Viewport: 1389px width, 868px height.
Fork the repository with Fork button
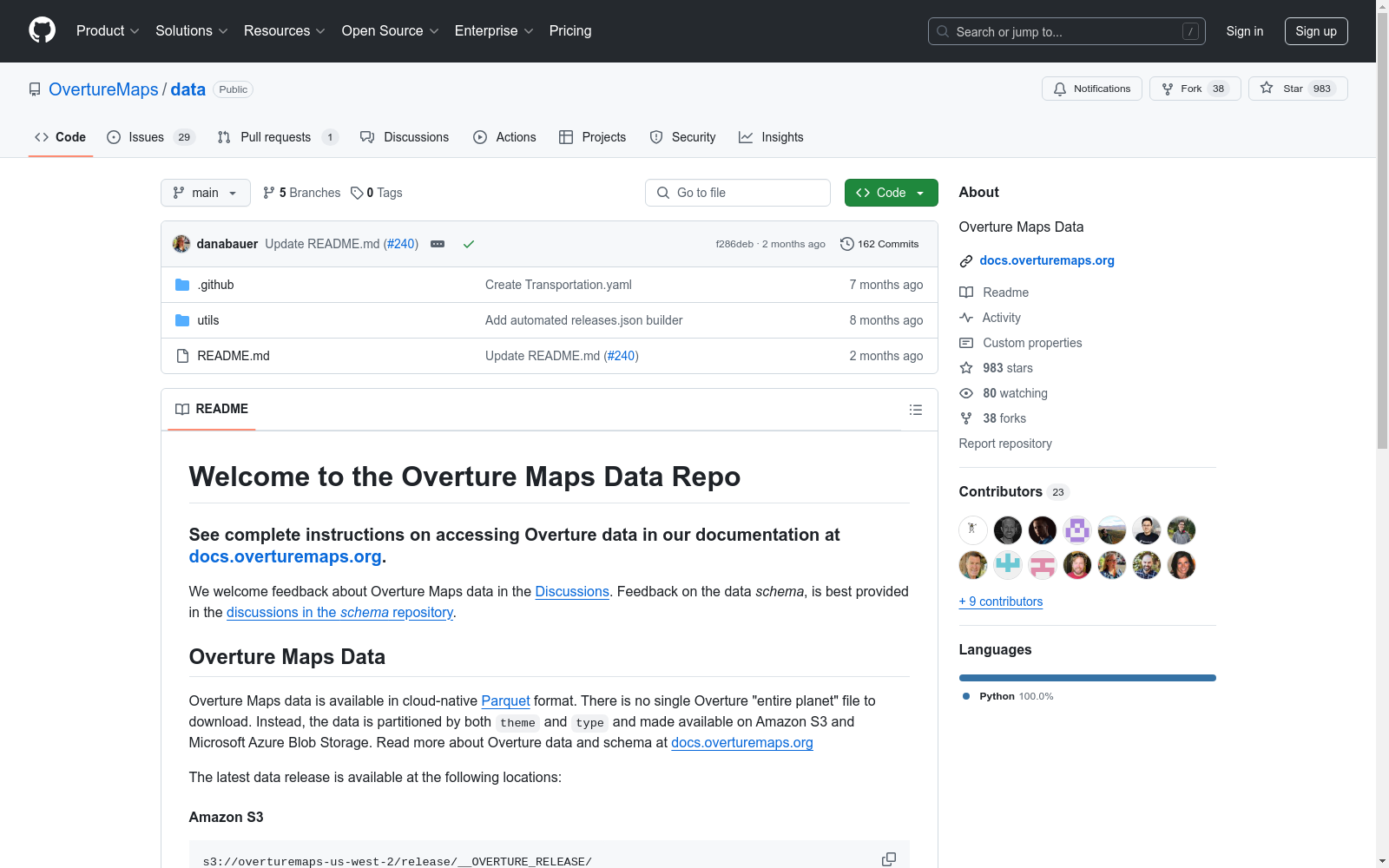[x=1195, y=89]
